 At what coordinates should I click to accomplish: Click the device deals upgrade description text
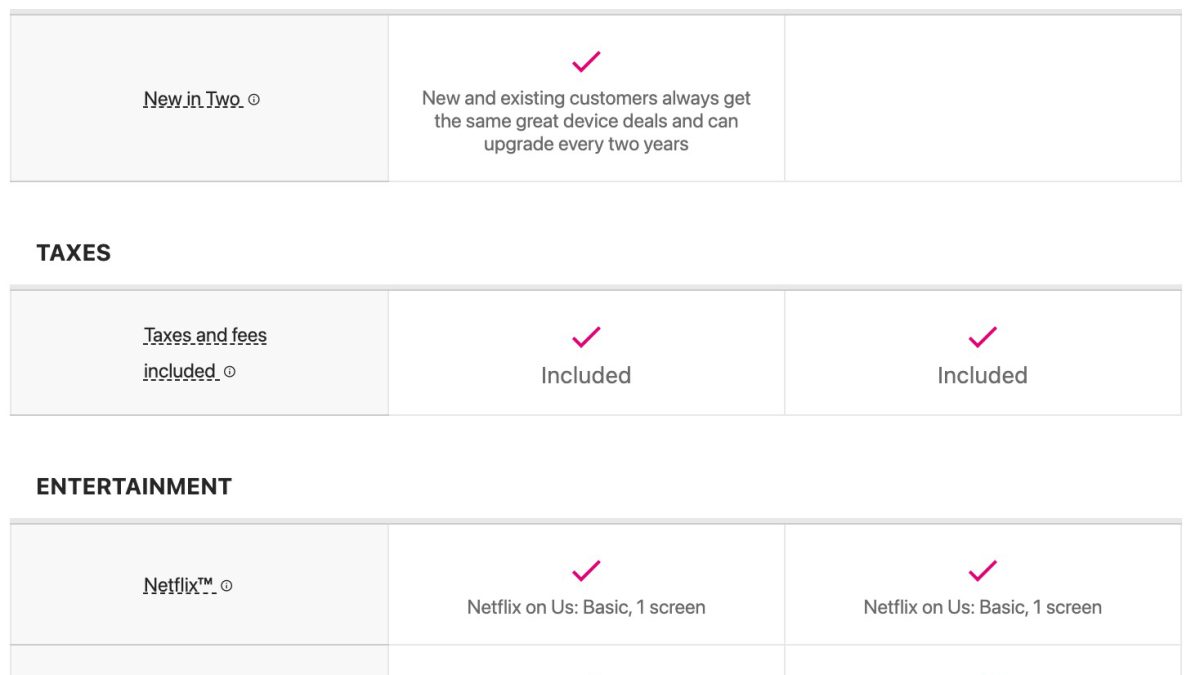586,121
